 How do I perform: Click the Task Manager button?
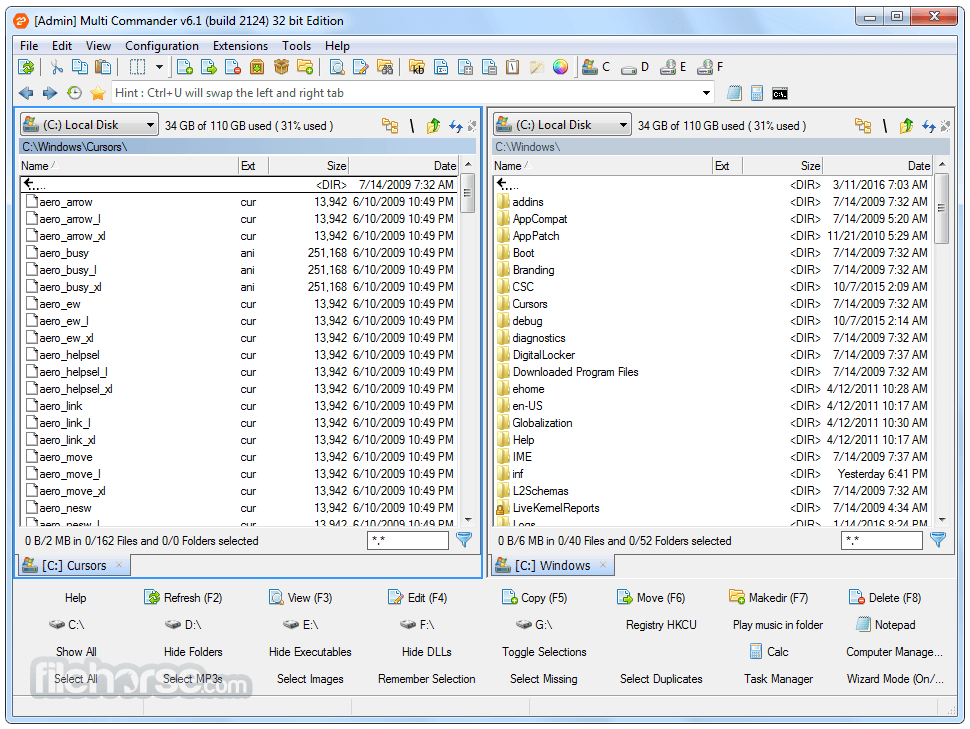click(x=778, y=679)
